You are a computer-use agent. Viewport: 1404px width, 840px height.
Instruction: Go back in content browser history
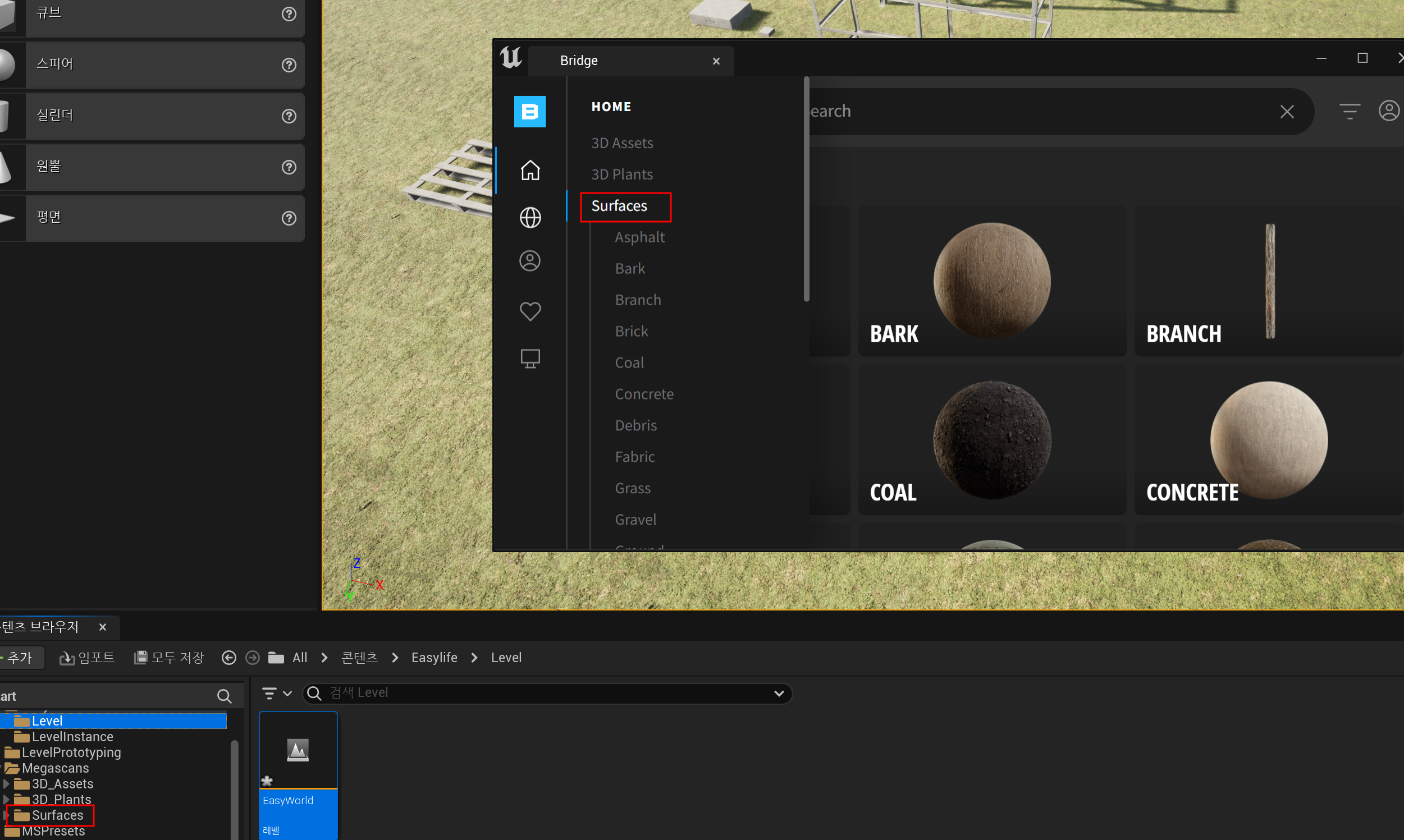coord(228,657)
